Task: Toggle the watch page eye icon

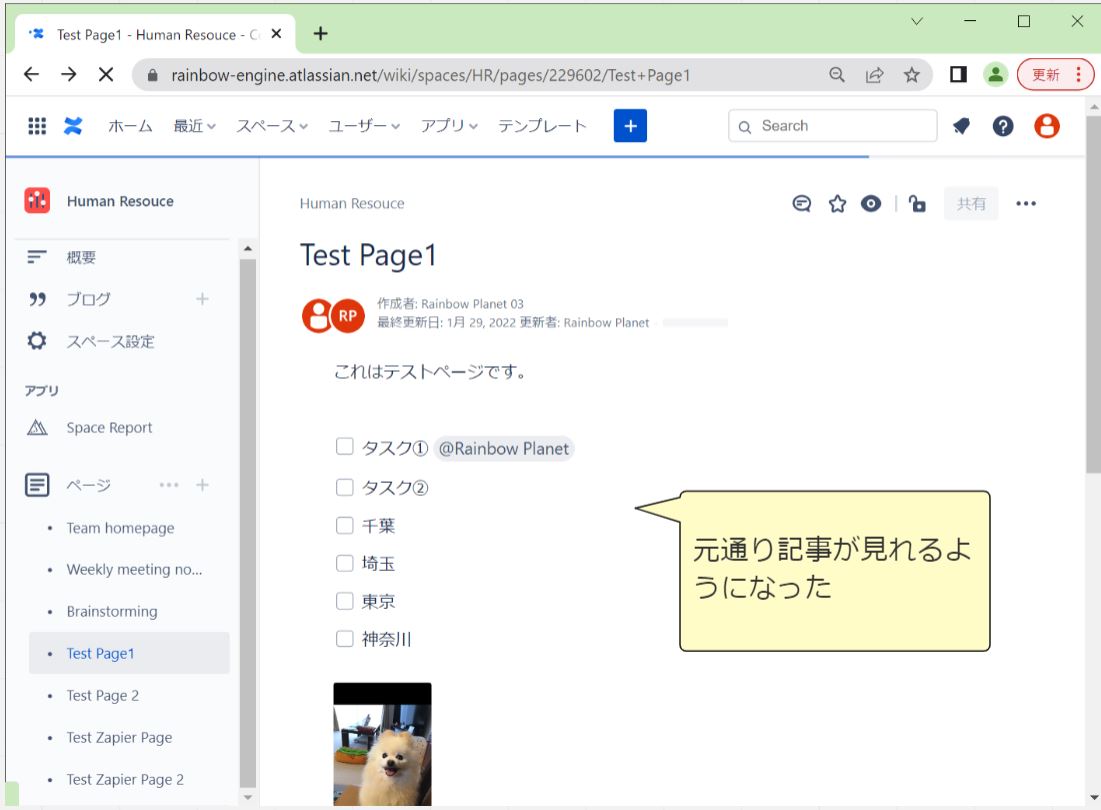Action: coord(871,204)
